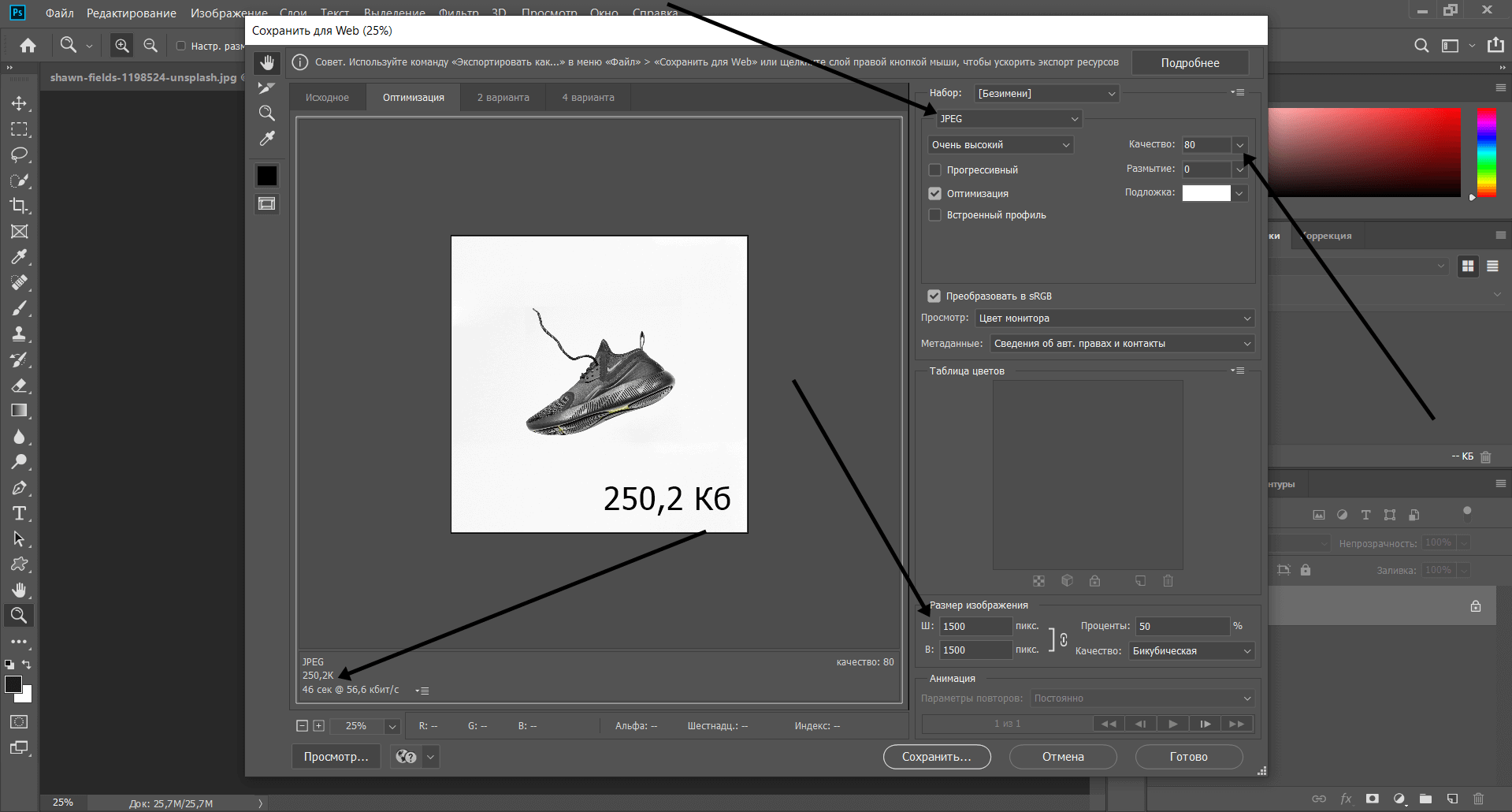
Task: Switch to the Оптимизация tab
Action: coord(414,98)
